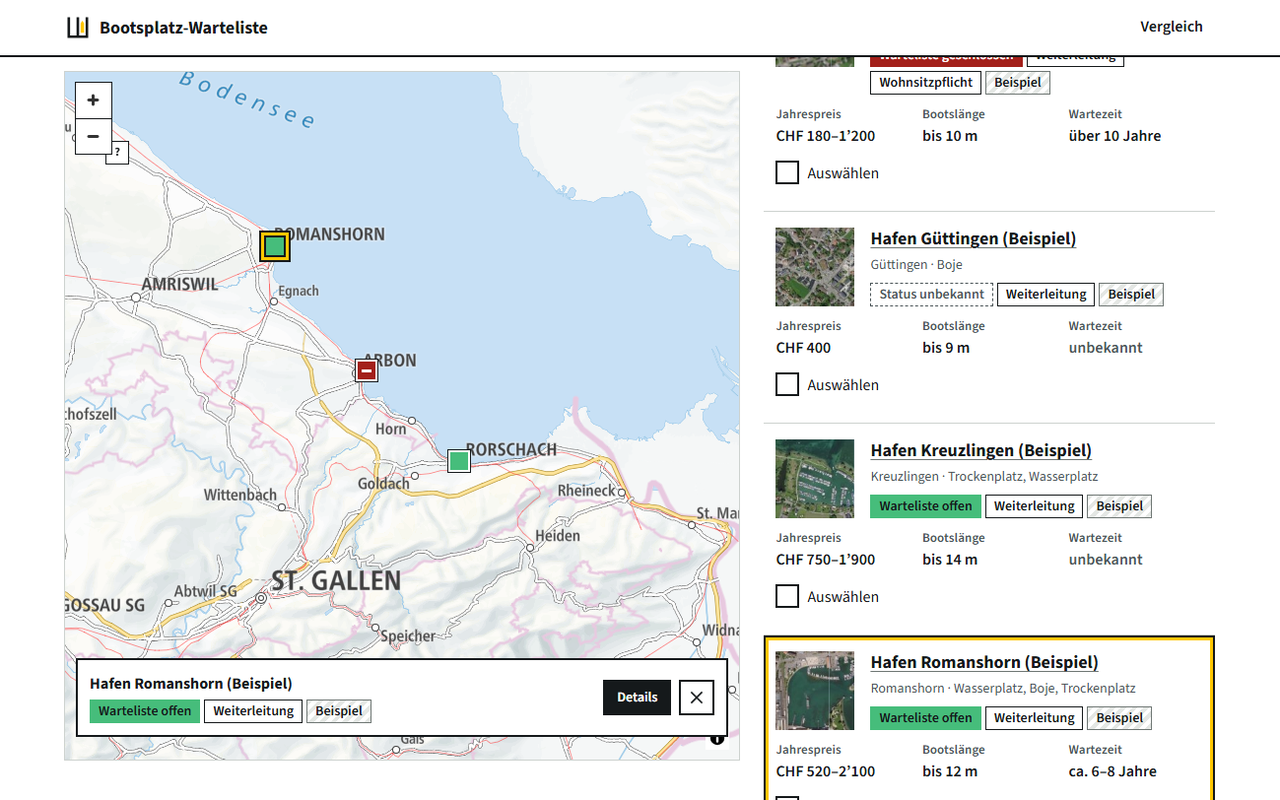1280x800 pixels.
Task: Open the Hafen Güttingen (Beispiel) link
Action: 973,239
